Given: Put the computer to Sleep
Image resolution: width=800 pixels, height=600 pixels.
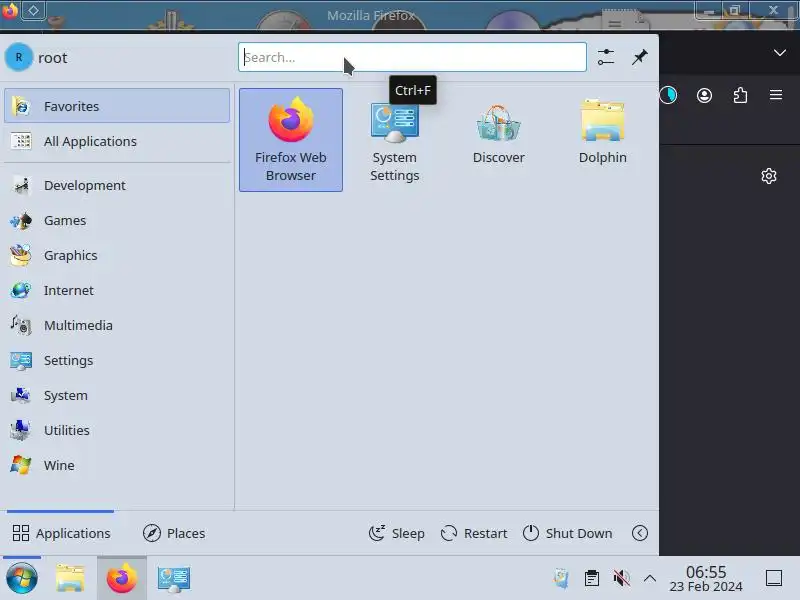Looking at the screenshot, I should pos(397,533).
